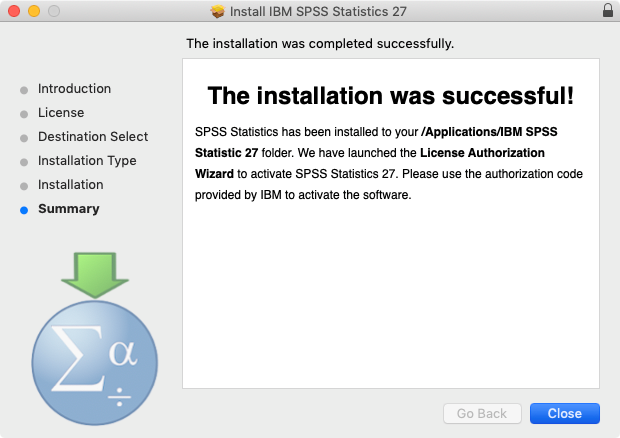Click the green download arrow graphic
620x438 pixels.
[x=95, y=275]
